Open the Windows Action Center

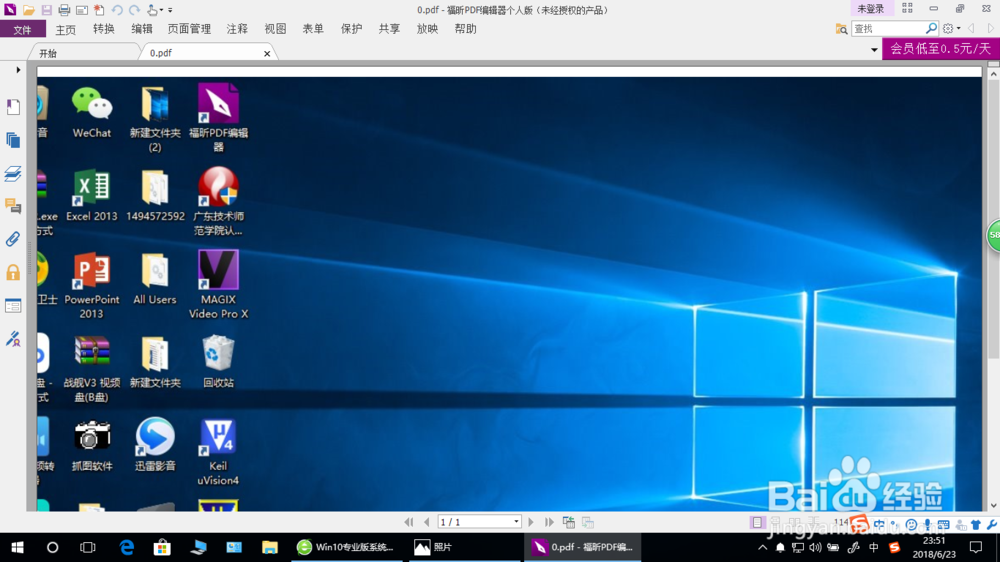(x=976, y=547)
